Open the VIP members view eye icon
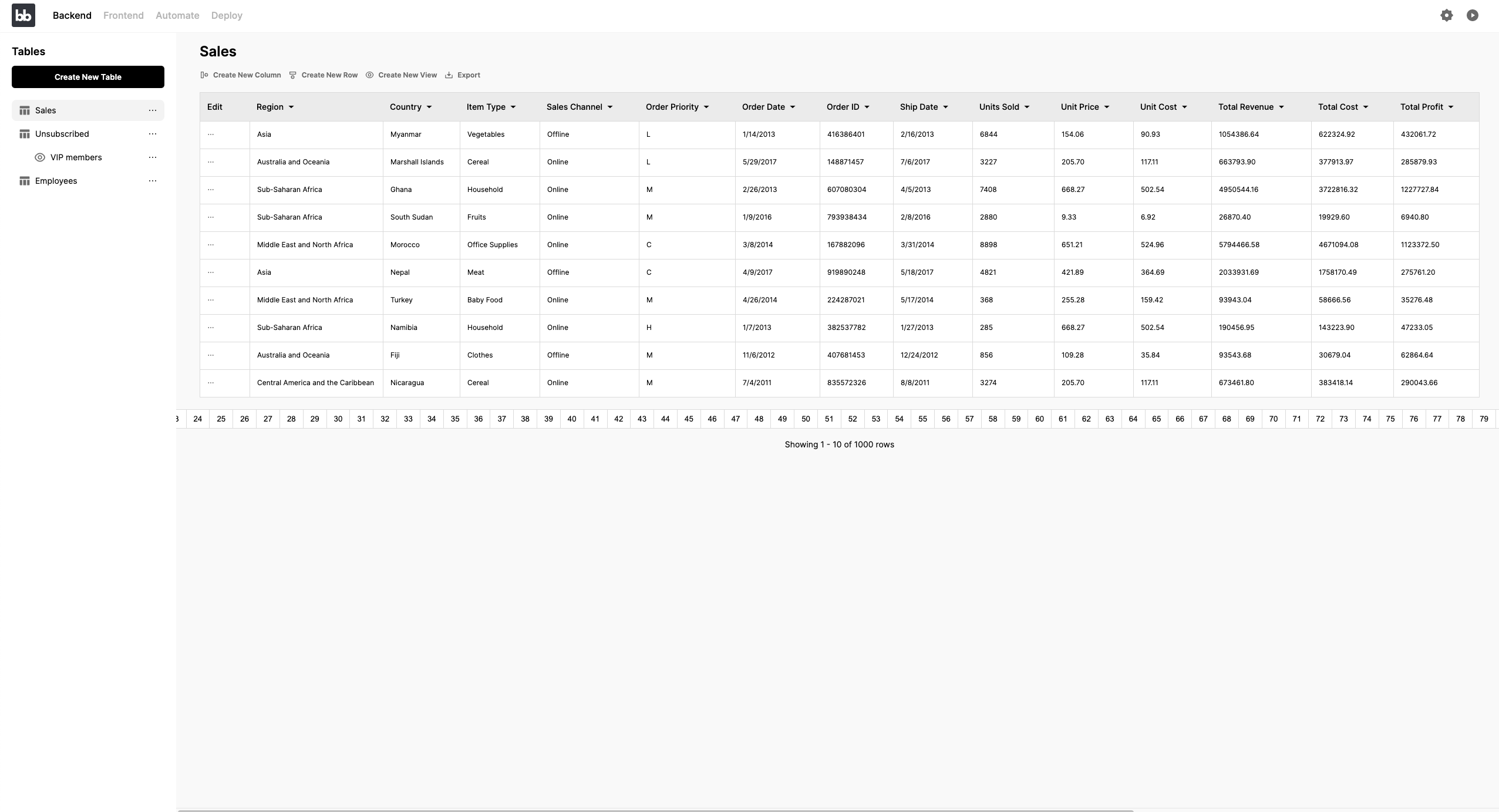Viewport: 1499px width, 812px height. pyautogui.click(x=39, y=157)
